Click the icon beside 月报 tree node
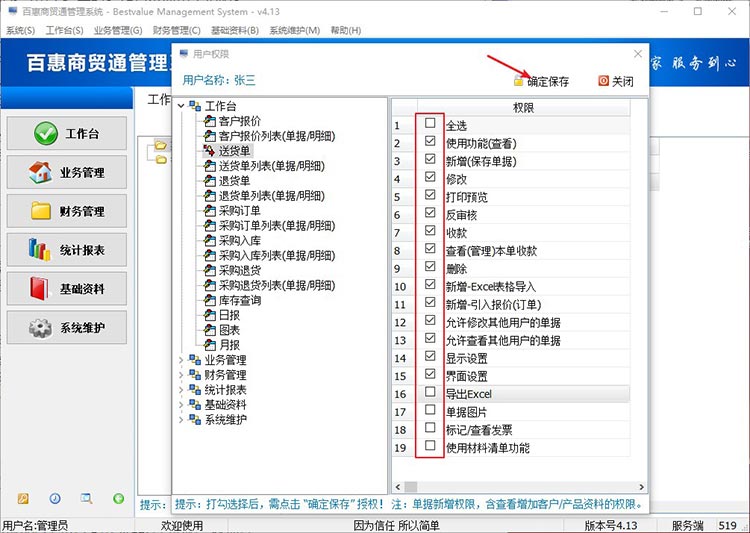Screen dimensions: 750x533 tap(210, 345)
